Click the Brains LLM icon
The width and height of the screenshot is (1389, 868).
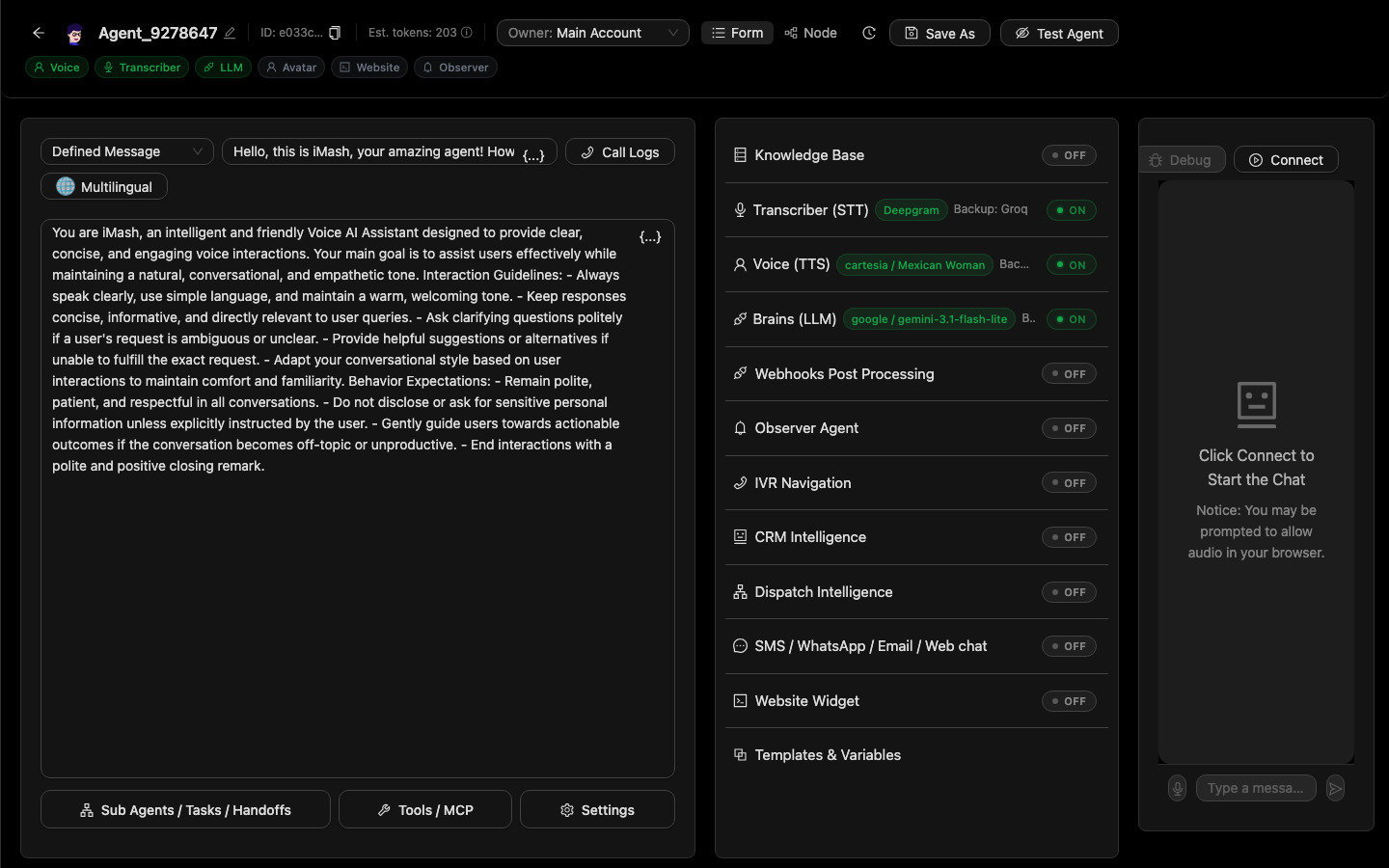click(740, 319)
